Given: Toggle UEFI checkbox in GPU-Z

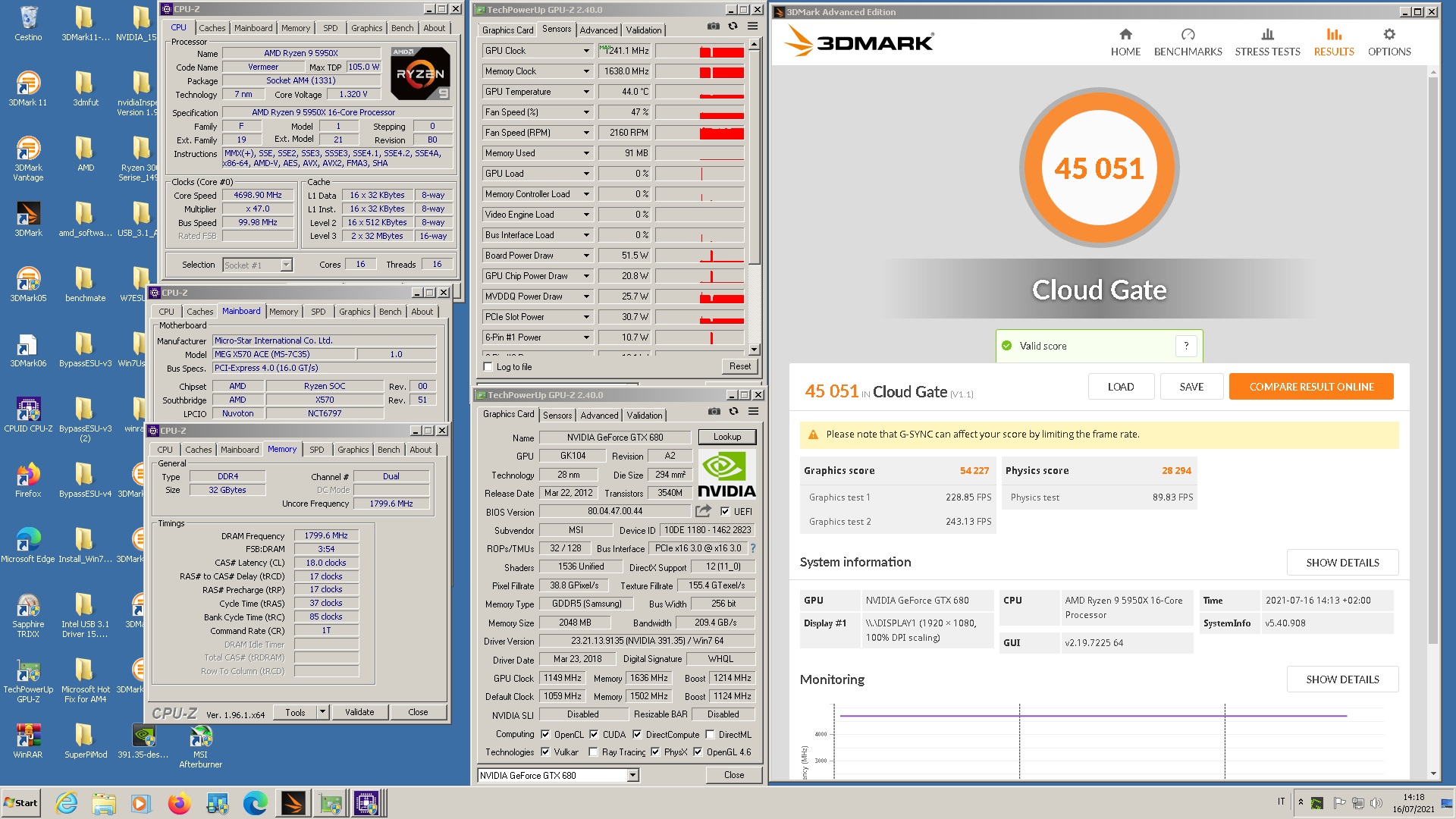Looking at the screenshot, I should point(725,511).
